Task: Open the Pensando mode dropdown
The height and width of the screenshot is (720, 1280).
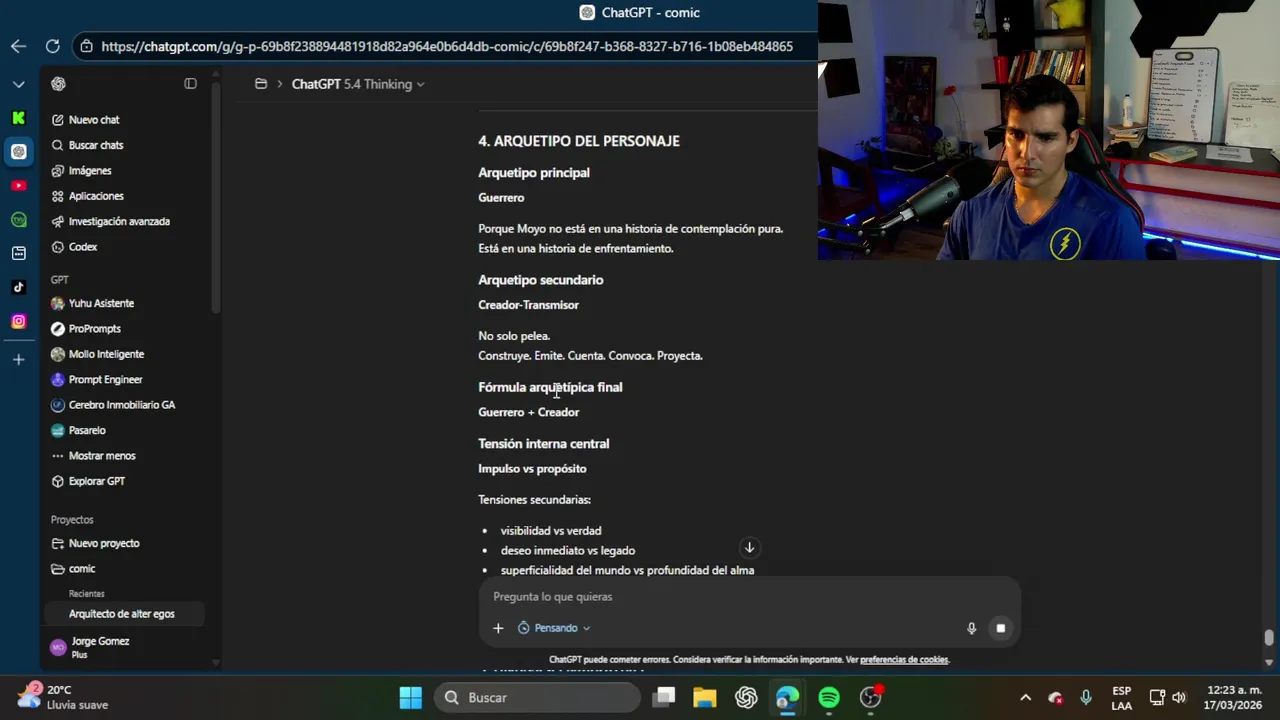Action: (x=554, y=628)
